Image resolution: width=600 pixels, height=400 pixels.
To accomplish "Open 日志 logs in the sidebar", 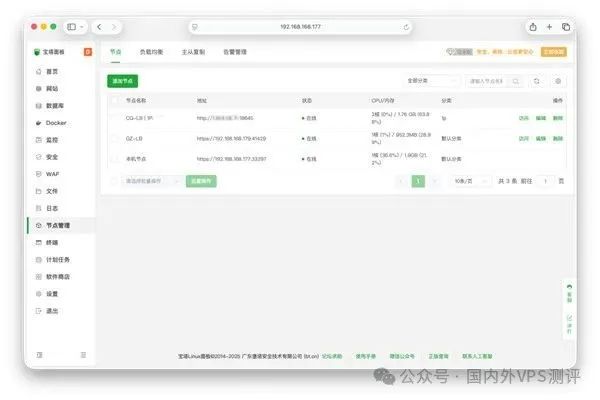I will click(x=52, y=208).
